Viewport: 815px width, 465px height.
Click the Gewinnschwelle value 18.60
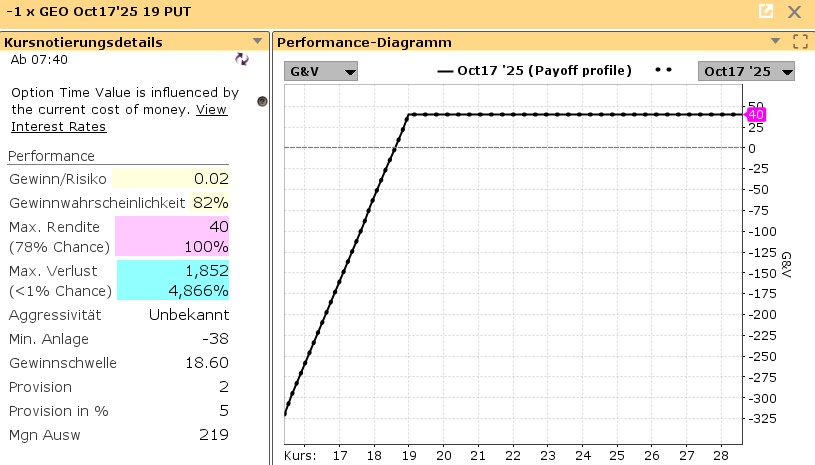tap(207, 363)
